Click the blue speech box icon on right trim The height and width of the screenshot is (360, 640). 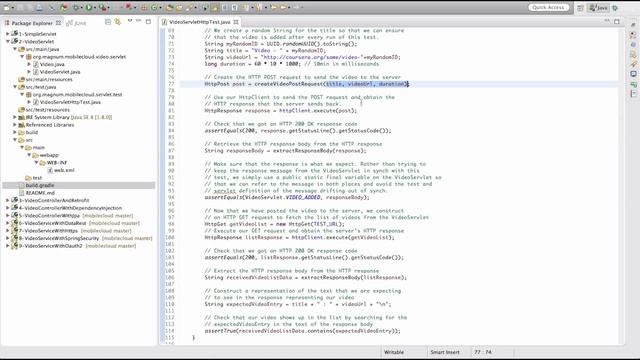(633, 74)
